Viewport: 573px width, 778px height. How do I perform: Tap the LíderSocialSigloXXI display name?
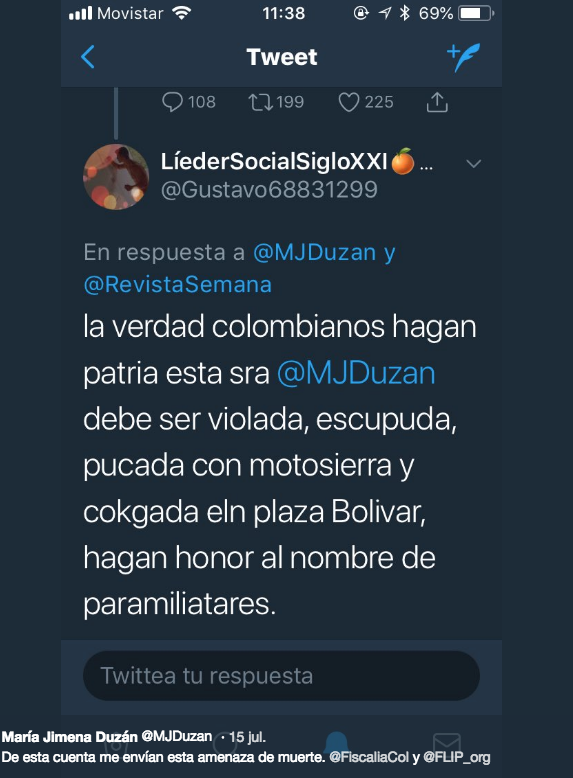(x=274, y=161)
